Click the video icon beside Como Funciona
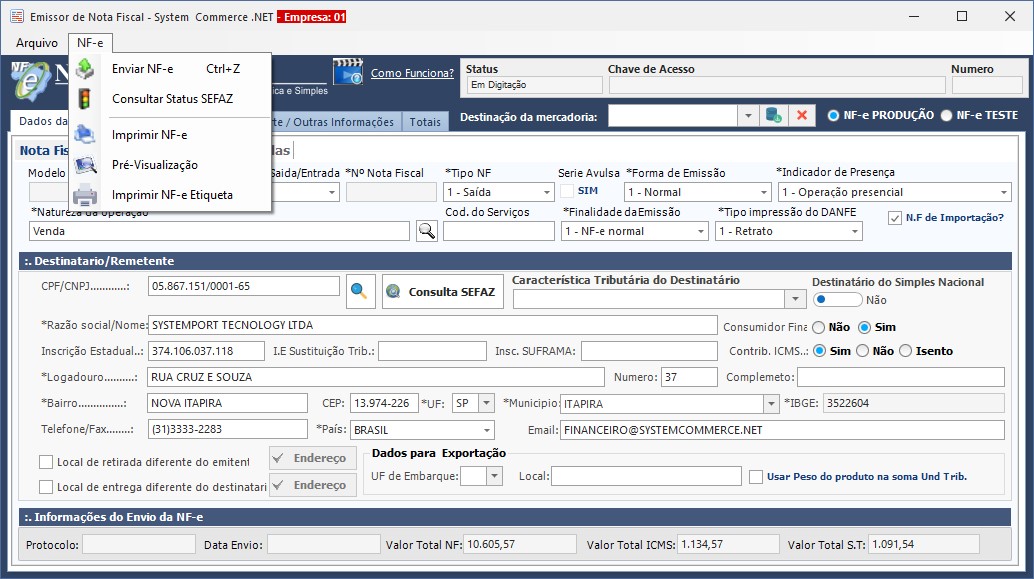1034x579 pixels. (348, 73)
